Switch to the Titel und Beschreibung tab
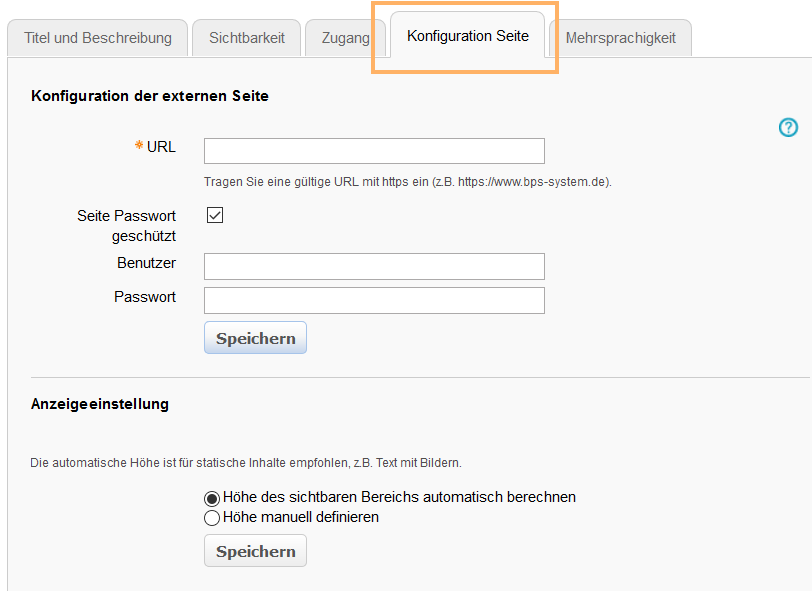812x591 pixels. point(97,36)
